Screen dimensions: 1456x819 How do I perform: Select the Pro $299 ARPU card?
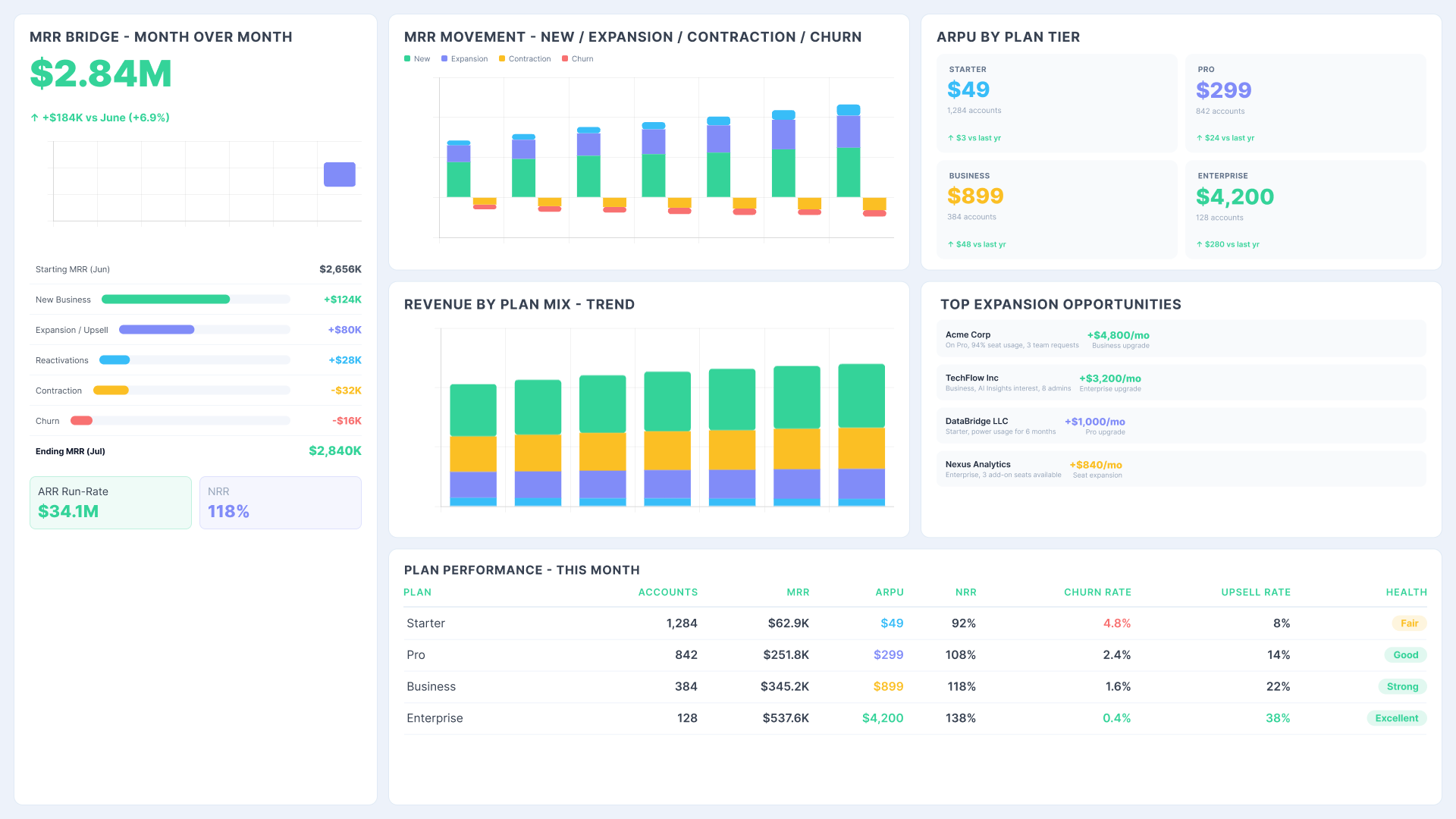pyautogui.click(x=1306, y=103)
